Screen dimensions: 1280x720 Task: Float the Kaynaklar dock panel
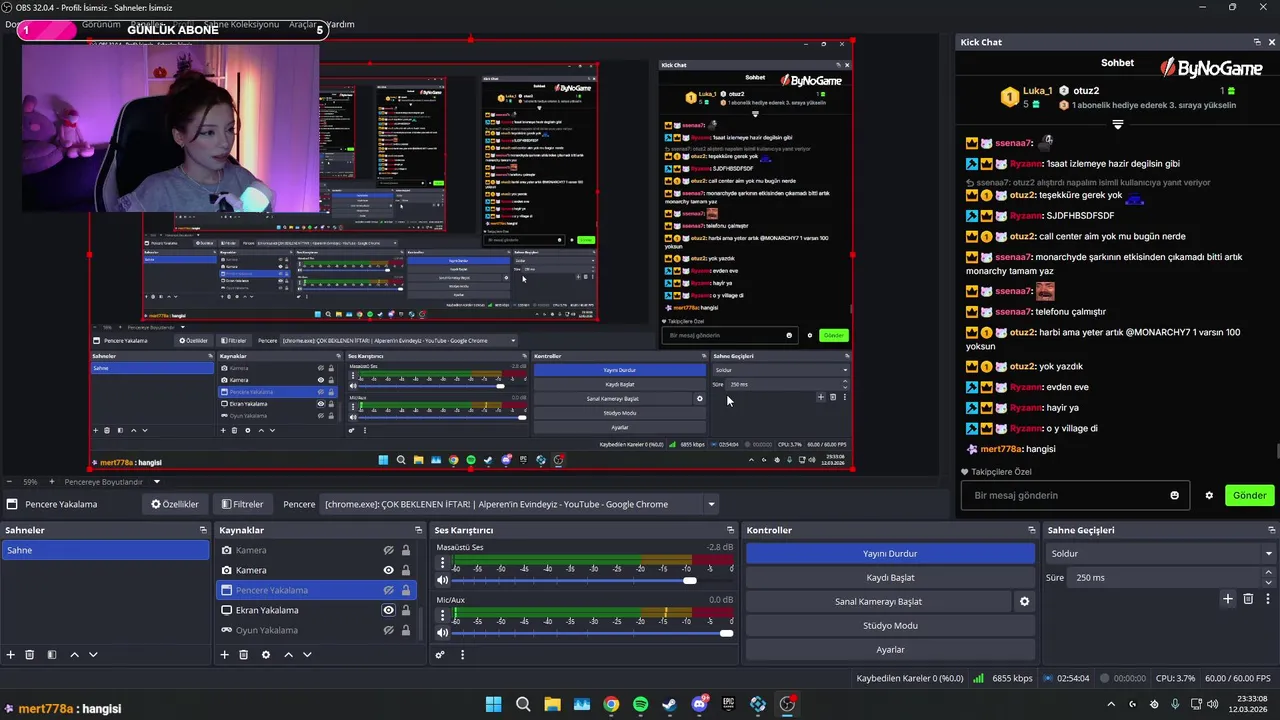pyautogui.click(x=419, y=530)
